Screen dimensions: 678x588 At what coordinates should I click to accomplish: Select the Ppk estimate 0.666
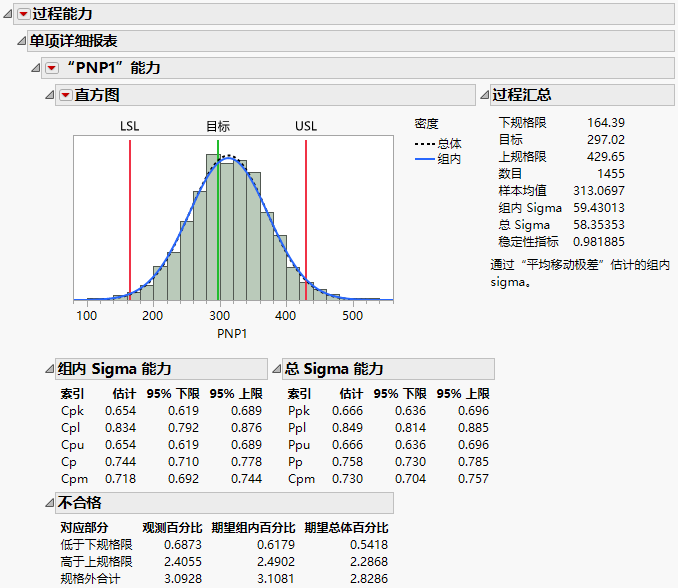(348, 411)
